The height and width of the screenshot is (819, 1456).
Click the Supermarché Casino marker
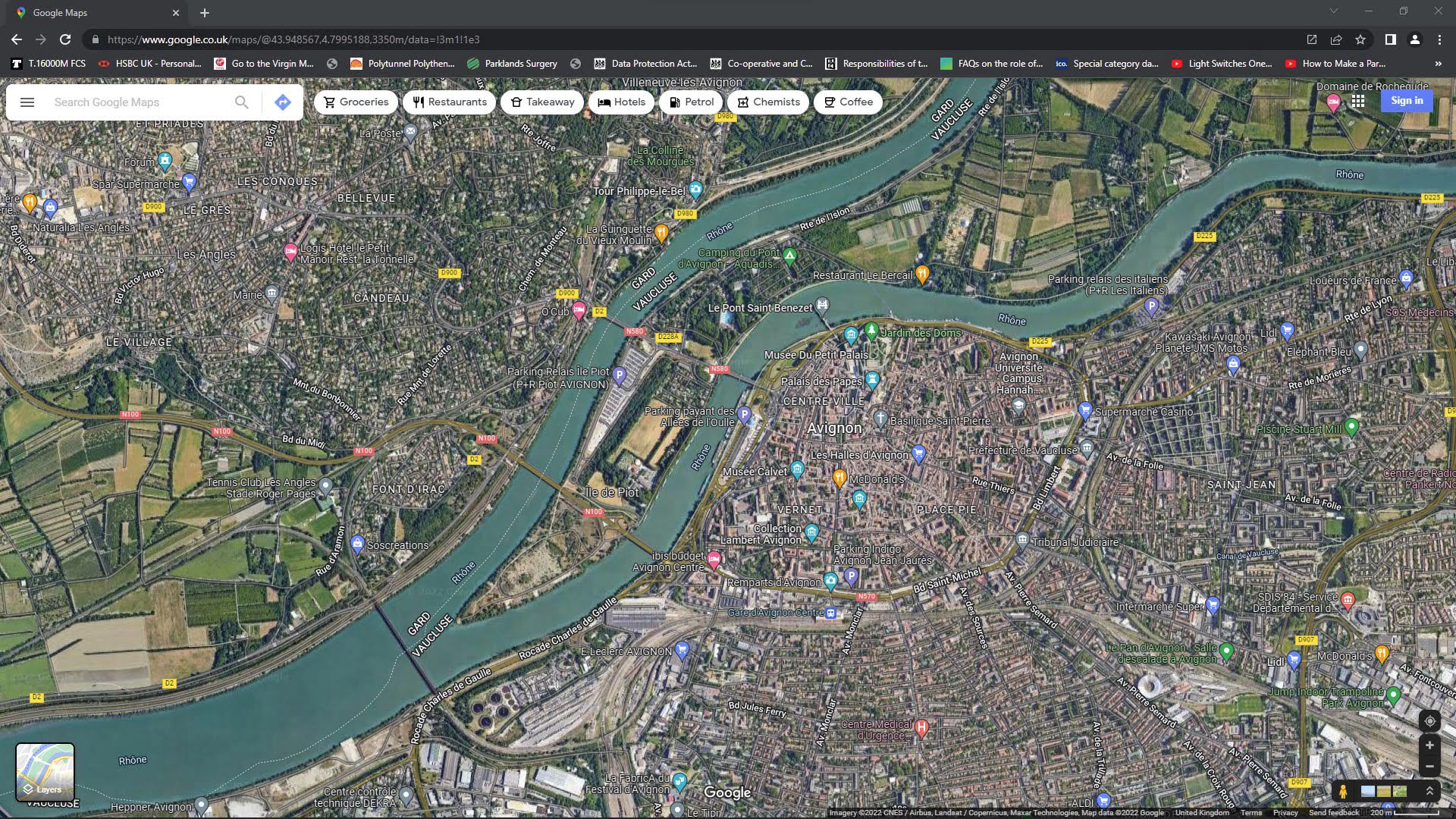pos(1085,410)
